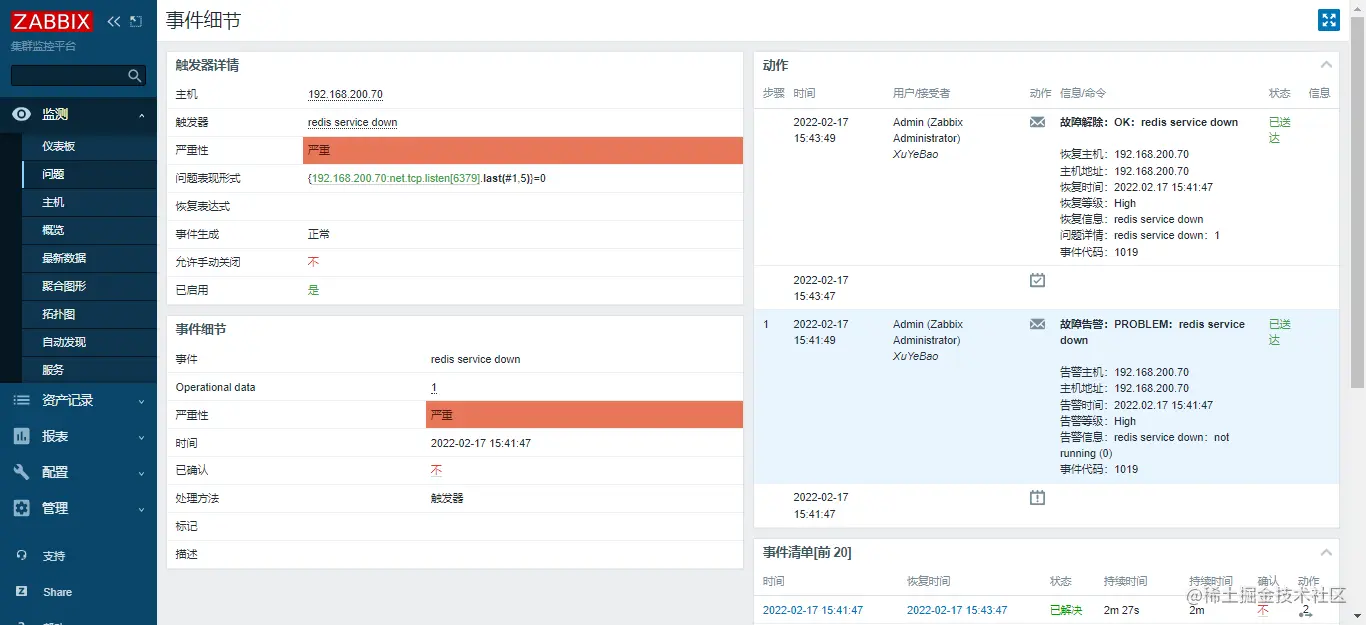Toggle fullscreen kiosk mode icon
Screen dimensions: 1366x625
click(x=1328, y=21)
